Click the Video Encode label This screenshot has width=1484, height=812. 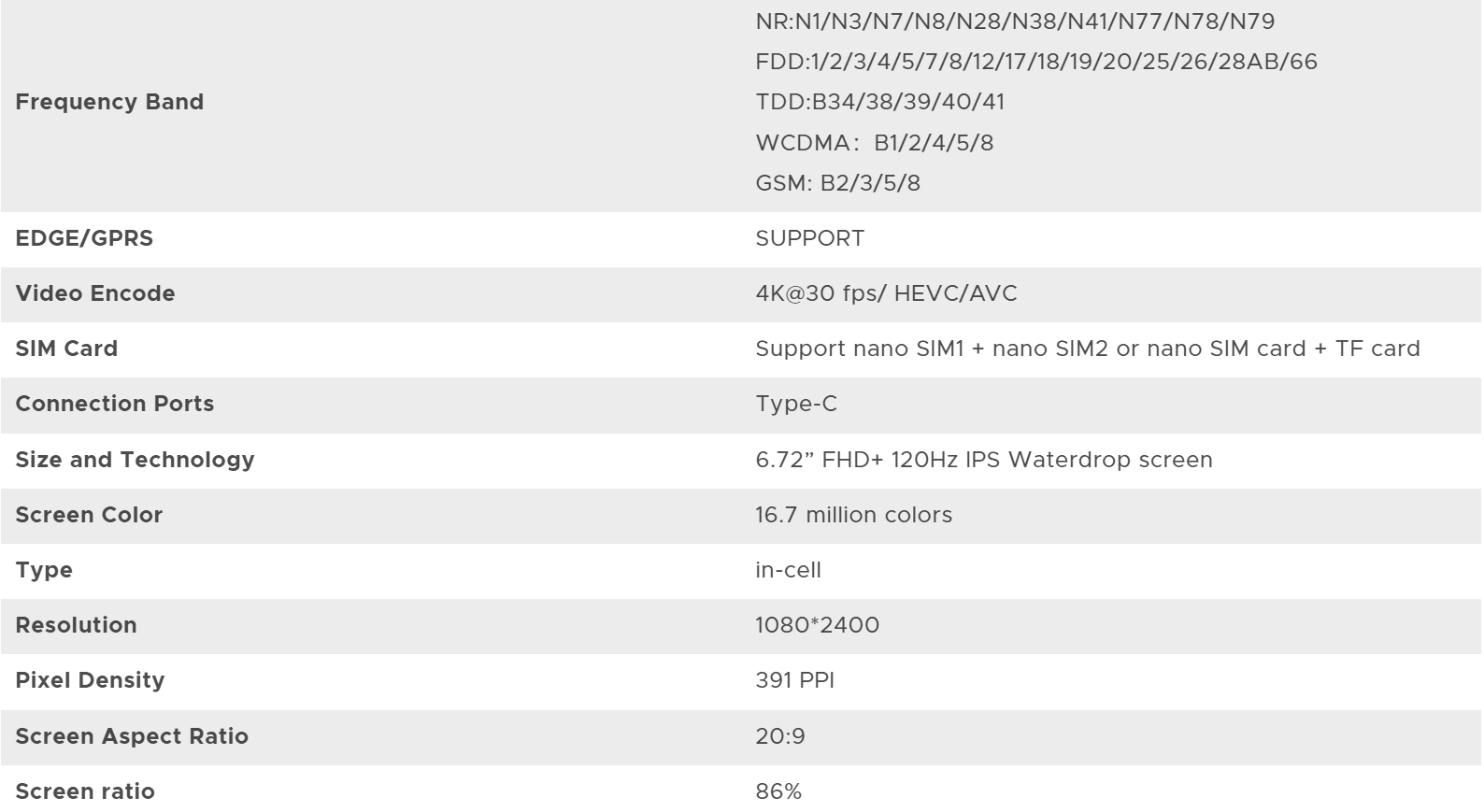click(x=95, y=293)
